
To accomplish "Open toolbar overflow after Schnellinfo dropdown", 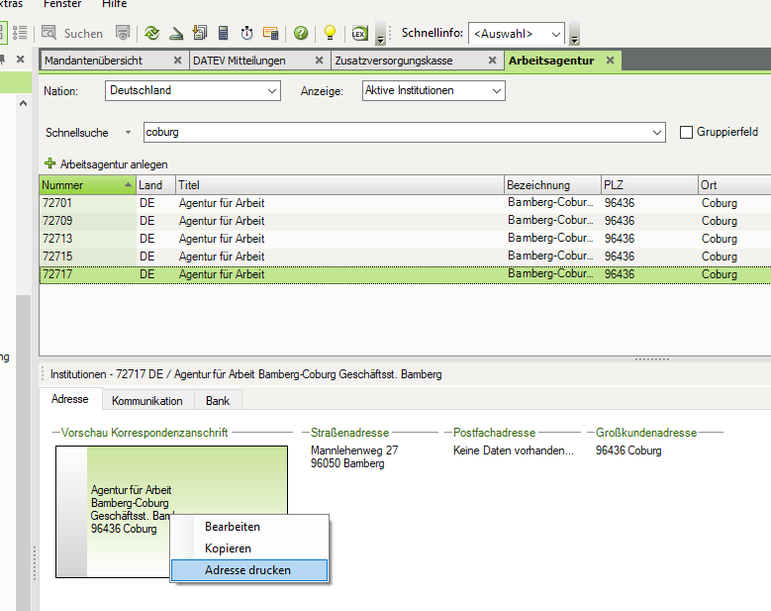I will [574, 33].
